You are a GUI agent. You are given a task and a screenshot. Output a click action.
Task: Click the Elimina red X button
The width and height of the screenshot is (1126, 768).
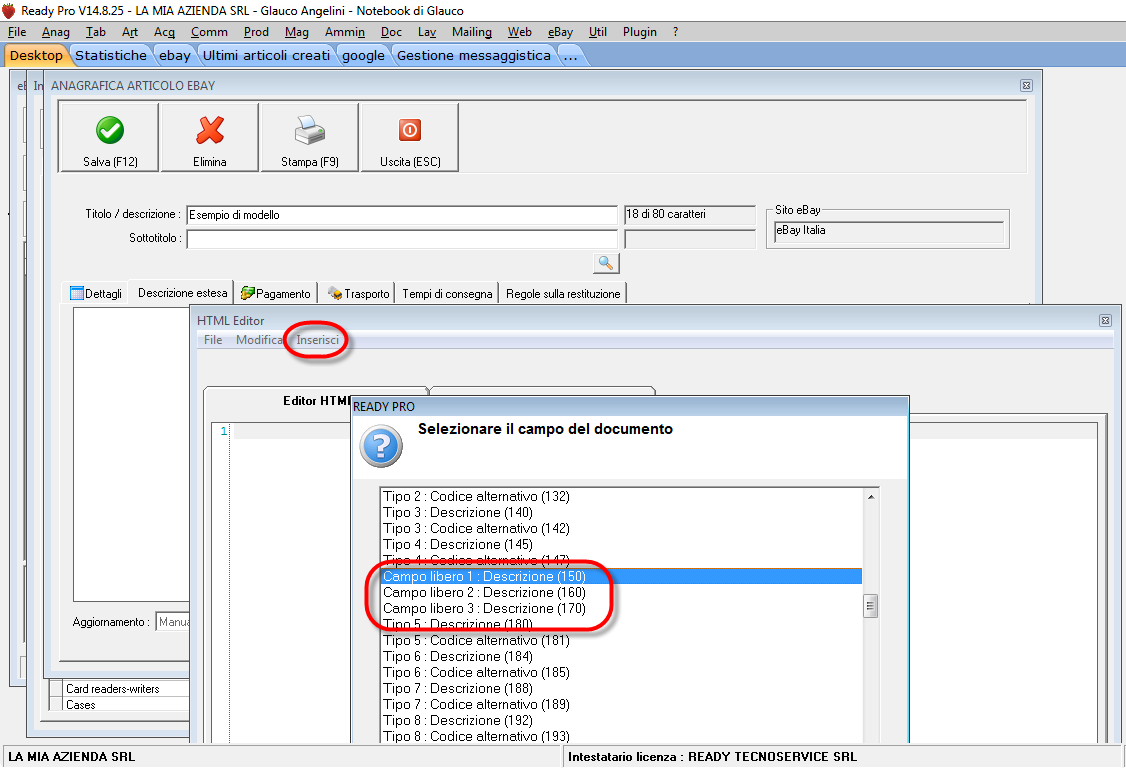pyautogui.click(x=210, y=137)
